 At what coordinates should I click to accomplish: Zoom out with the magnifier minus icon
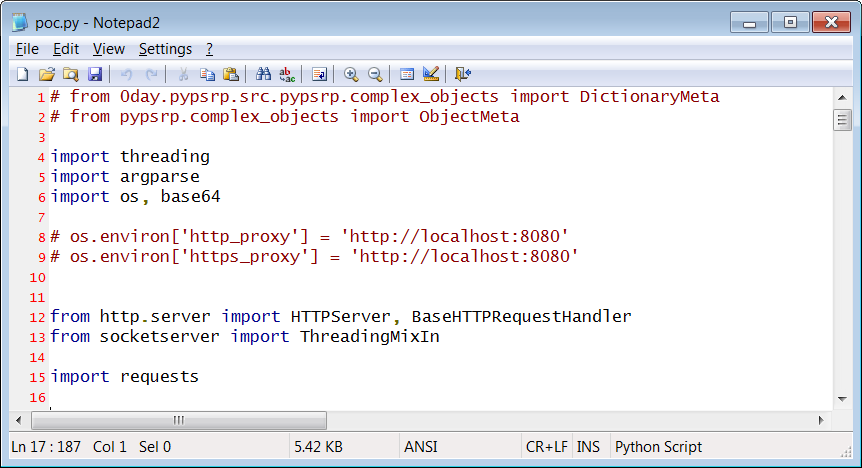[x=375, y=74]
